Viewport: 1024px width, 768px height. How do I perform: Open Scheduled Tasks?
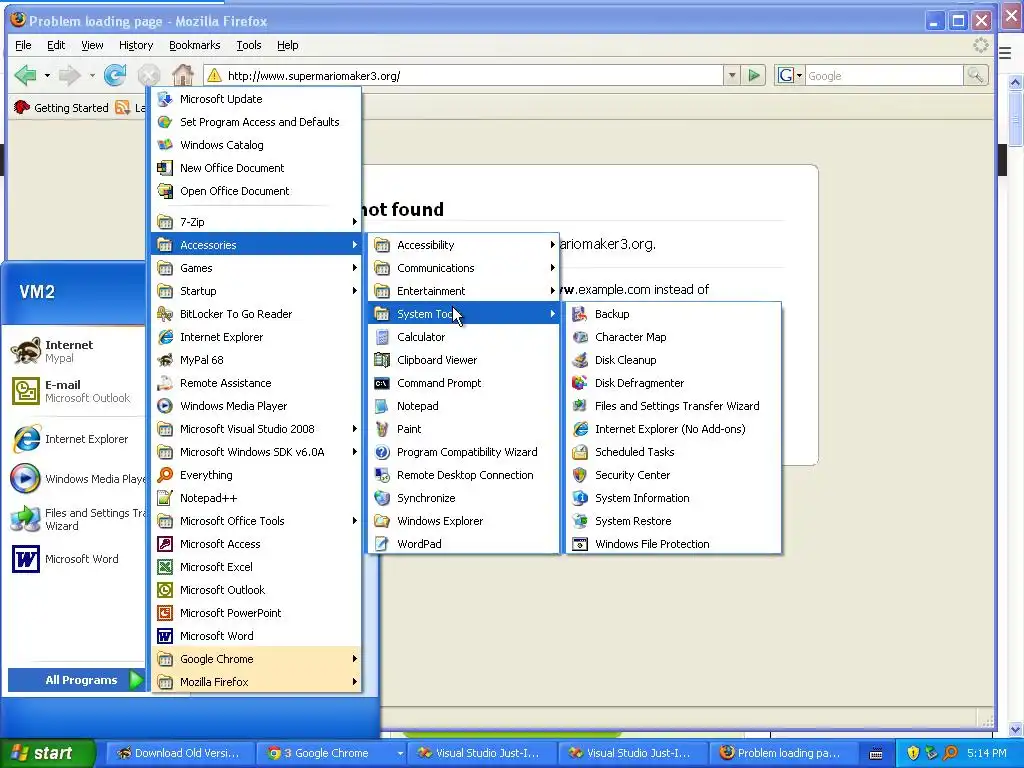point(673,452)
